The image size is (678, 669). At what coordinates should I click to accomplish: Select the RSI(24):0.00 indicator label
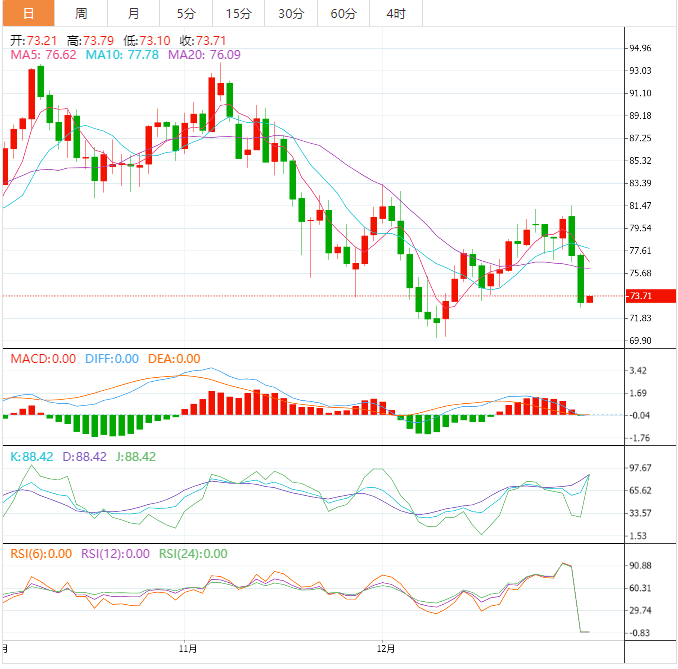(193, 553)
